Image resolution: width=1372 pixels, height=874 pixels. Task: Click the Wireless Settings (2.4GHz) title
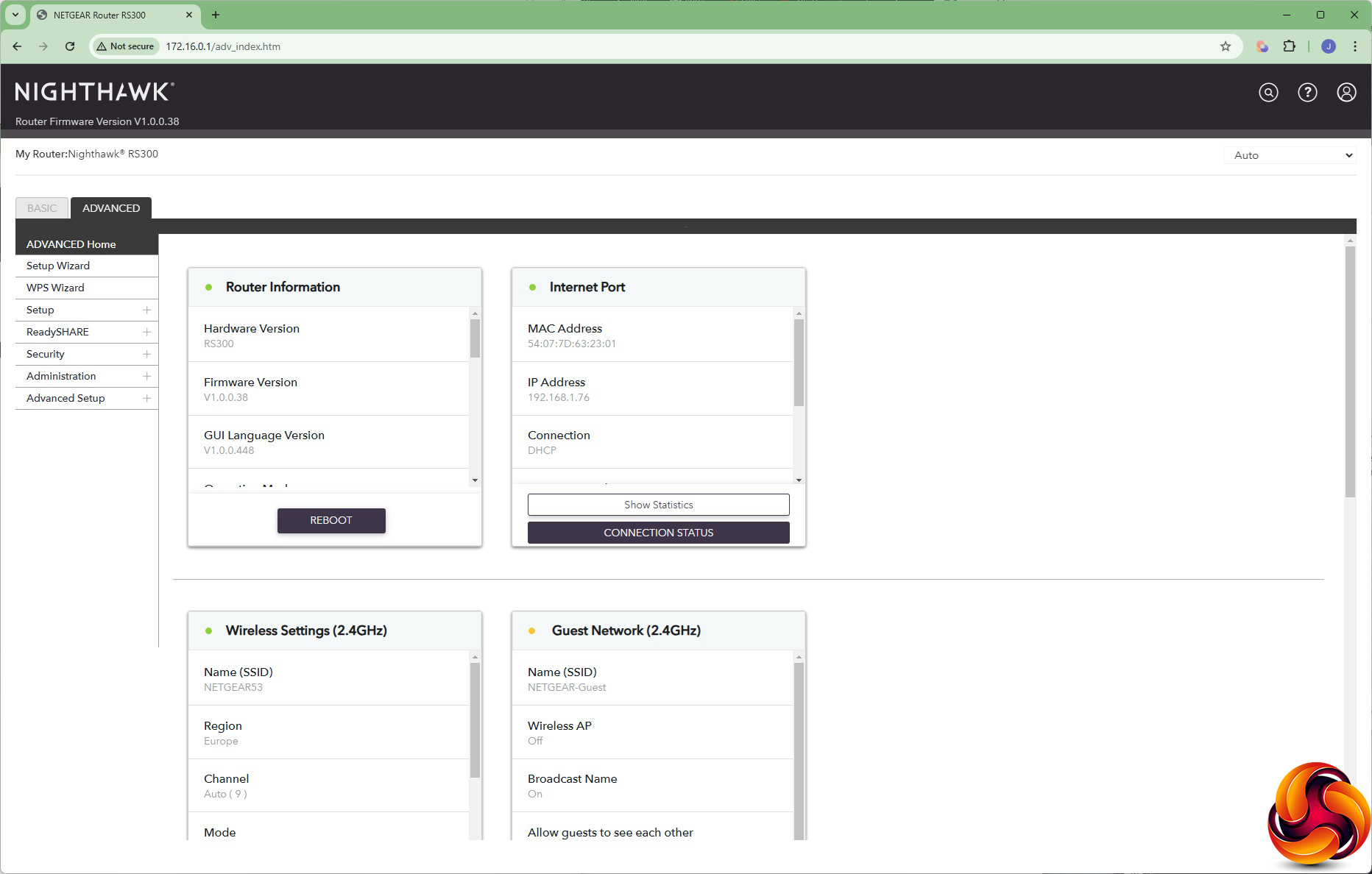click(x=306, y=630)
